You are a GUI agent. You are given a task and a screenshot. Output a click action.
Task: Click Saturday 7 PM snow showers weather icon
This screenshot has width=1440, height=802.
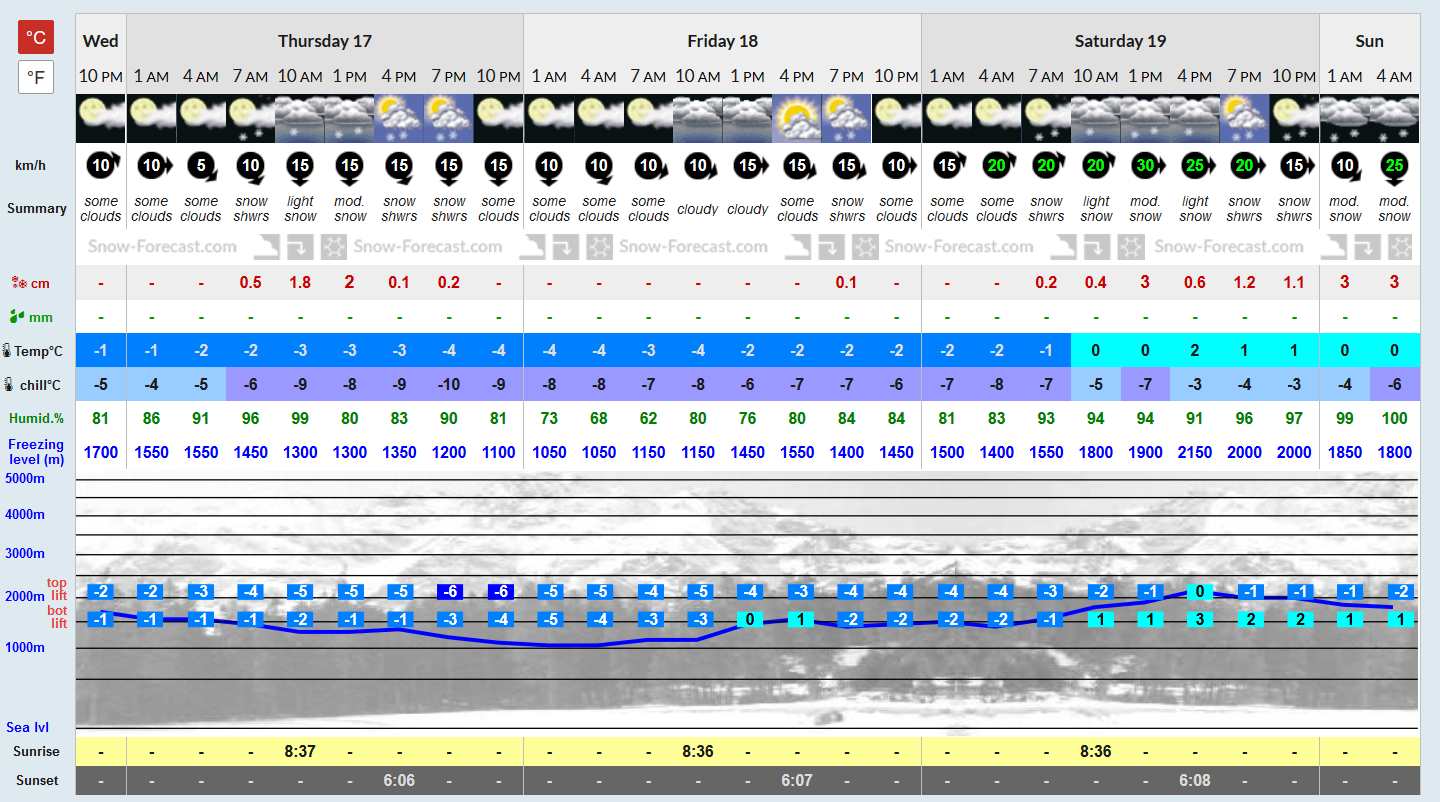tap(1245, 119)
